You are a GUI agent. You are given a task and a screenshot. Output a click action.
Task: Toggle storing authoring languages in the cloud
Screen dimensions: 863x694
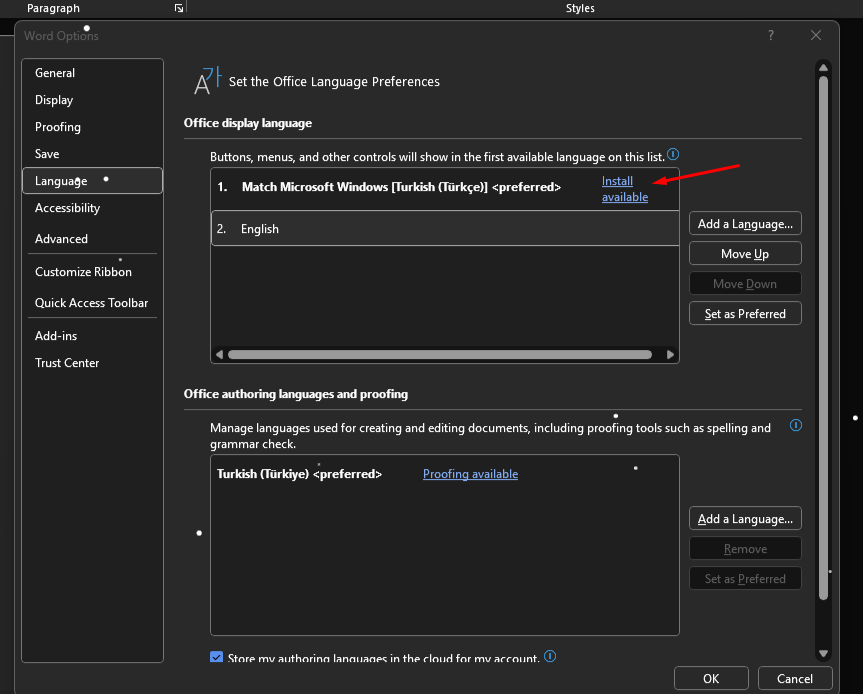point(216,657)
